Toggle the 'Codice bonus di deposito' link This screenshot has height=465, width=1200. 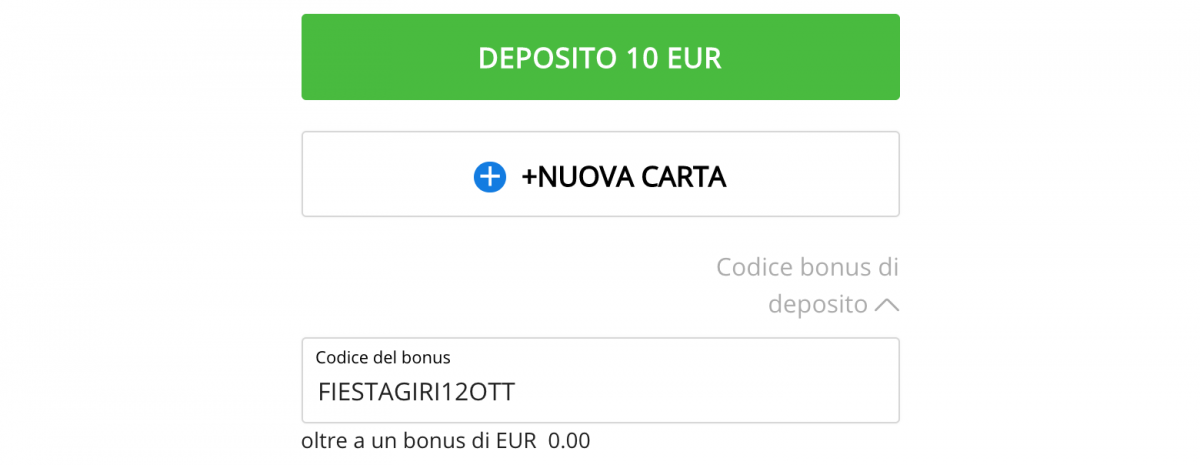tap(808, 286)
